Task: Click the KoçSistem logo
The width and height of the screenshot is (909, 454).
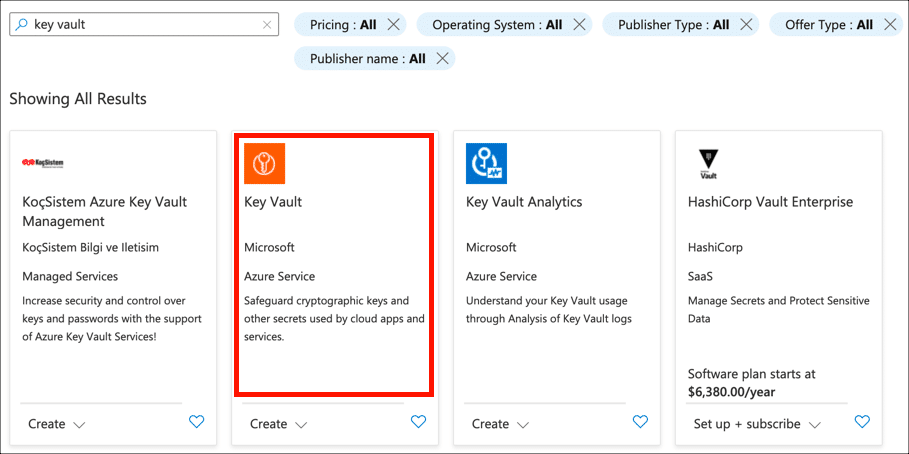Action: [x=42, y=163]
